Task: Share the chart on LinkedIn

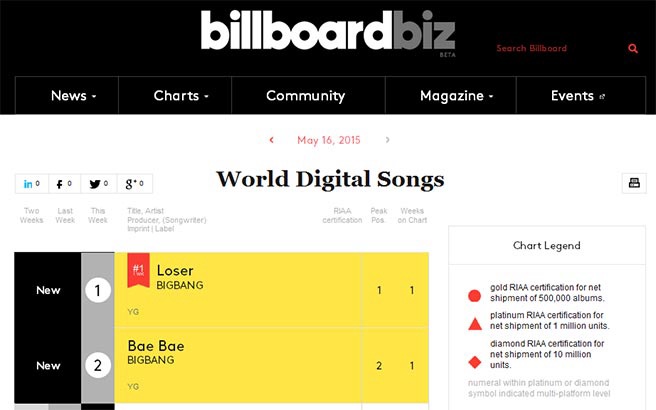Action: 32,184
